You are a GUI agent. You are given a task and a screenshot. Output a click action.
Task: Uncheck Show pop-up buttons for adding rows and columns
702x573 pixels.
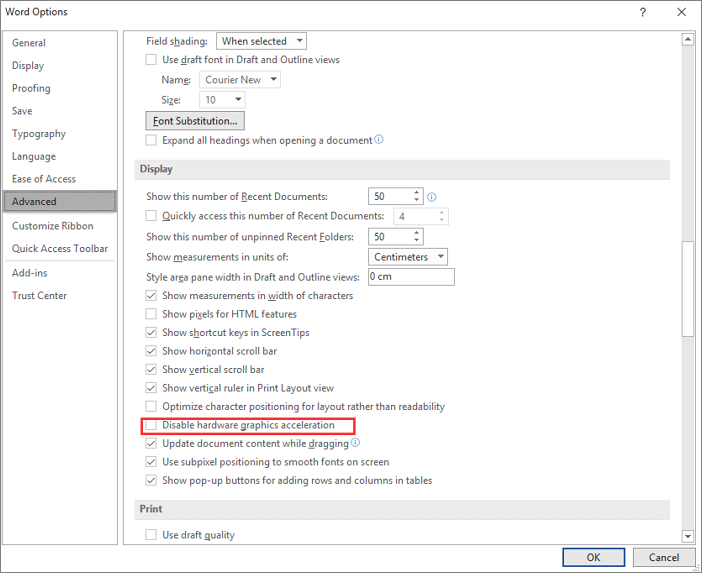pyautogui.click(x=151, y=480)
